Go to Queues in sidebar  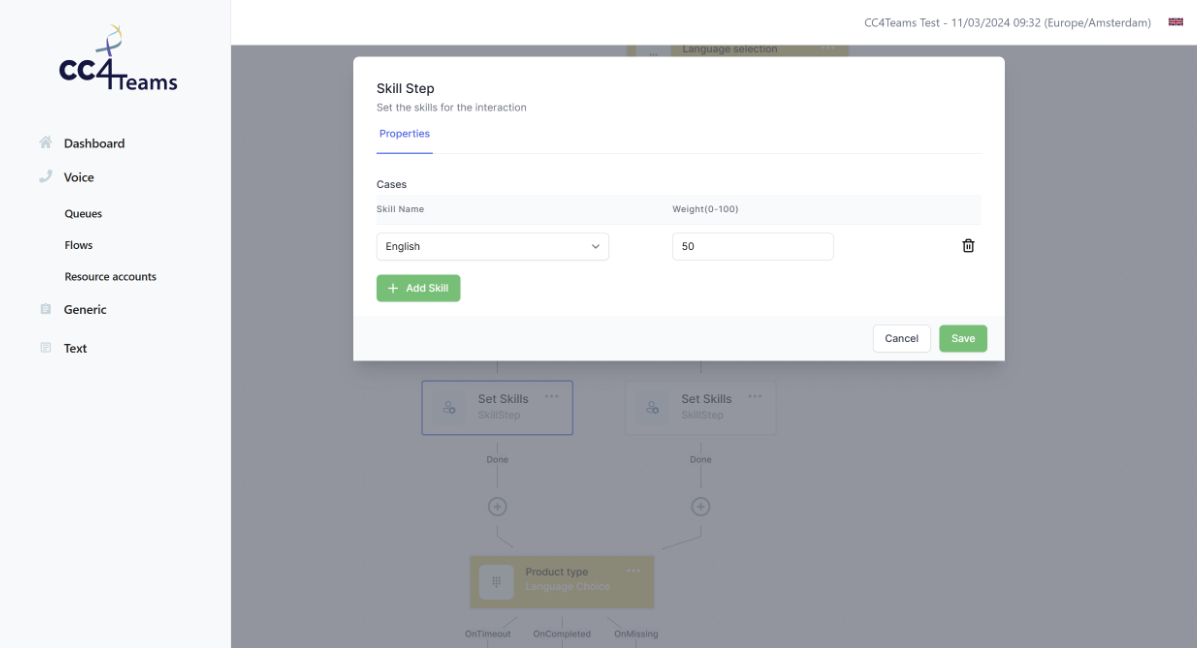(x=83, y=214)
